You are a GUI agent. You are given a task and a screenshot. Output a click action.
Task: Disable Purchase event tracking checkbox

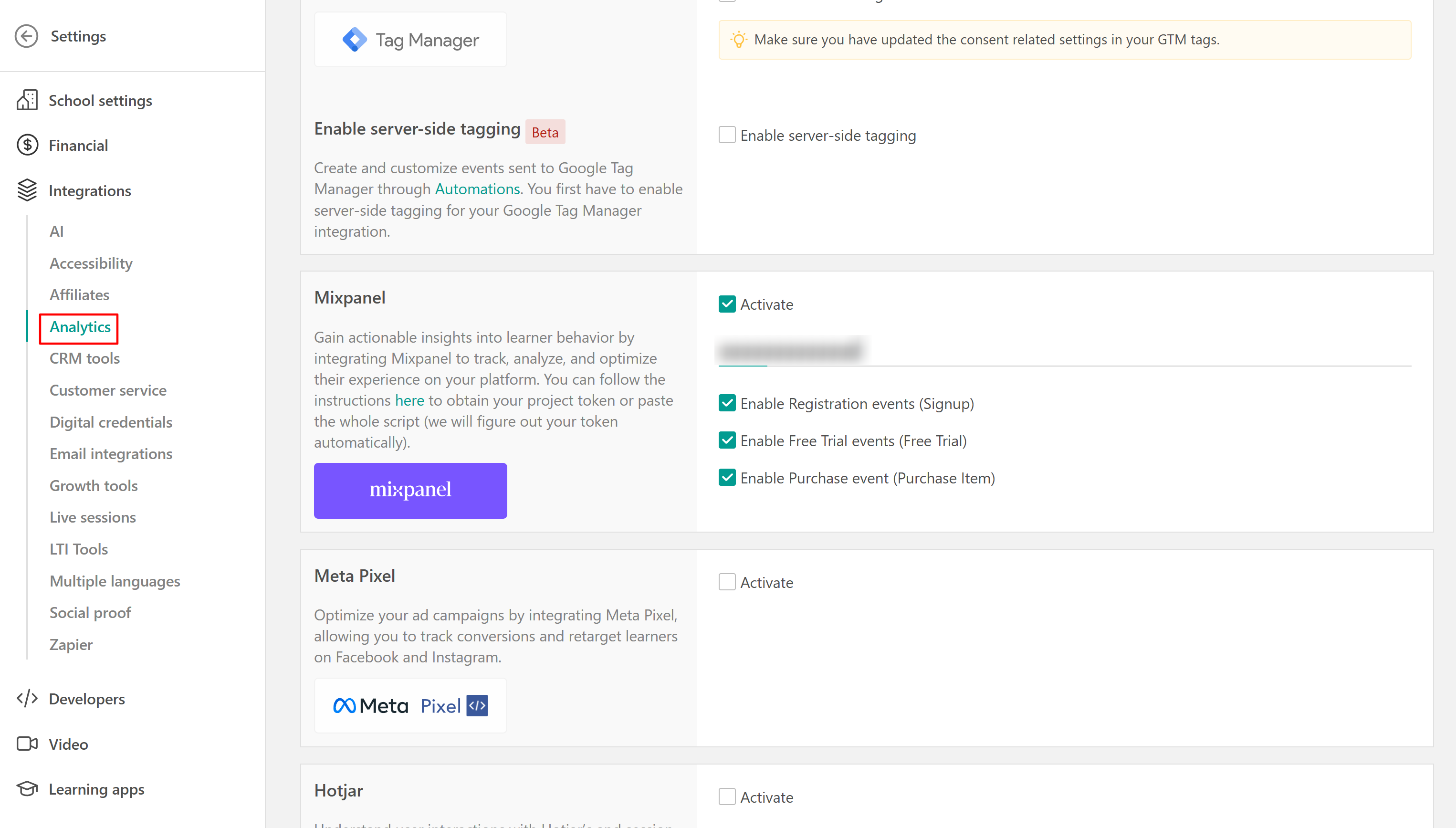click(x=727, y=478)
